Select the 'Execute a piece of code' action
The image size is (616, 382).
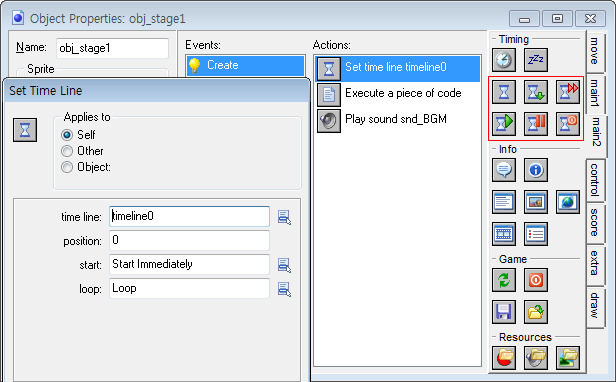pyautogui.click(x=398, y=94)
